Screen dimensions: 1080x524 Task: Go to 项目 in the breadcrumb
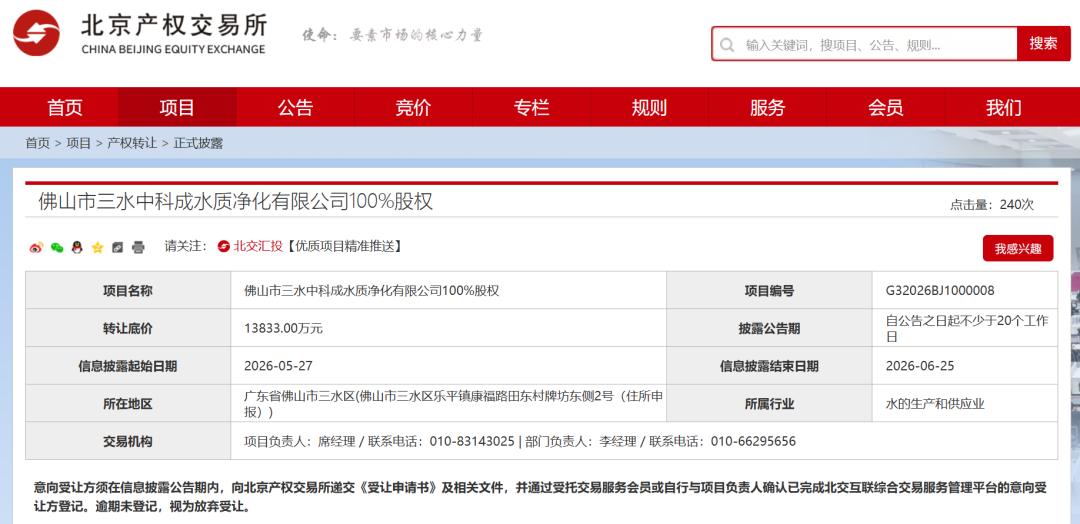79,143
